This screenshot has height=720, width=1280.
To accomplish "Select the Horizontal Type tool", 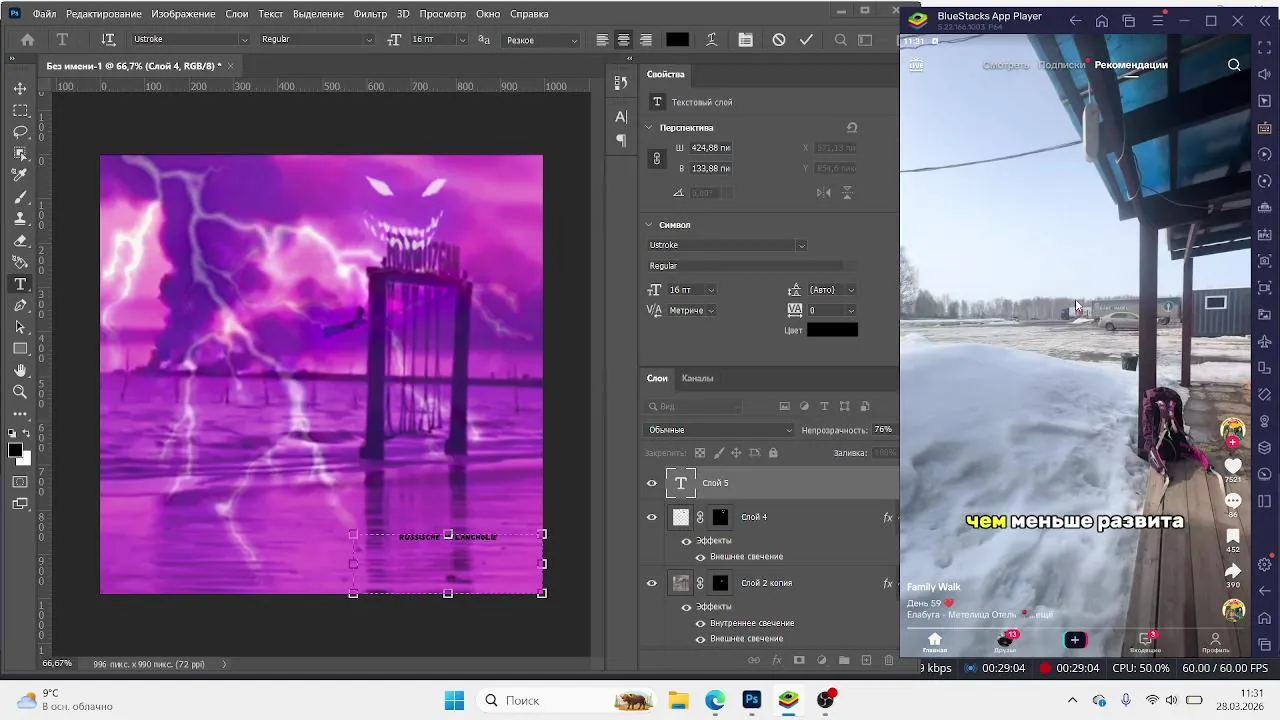I will point(20,284).
